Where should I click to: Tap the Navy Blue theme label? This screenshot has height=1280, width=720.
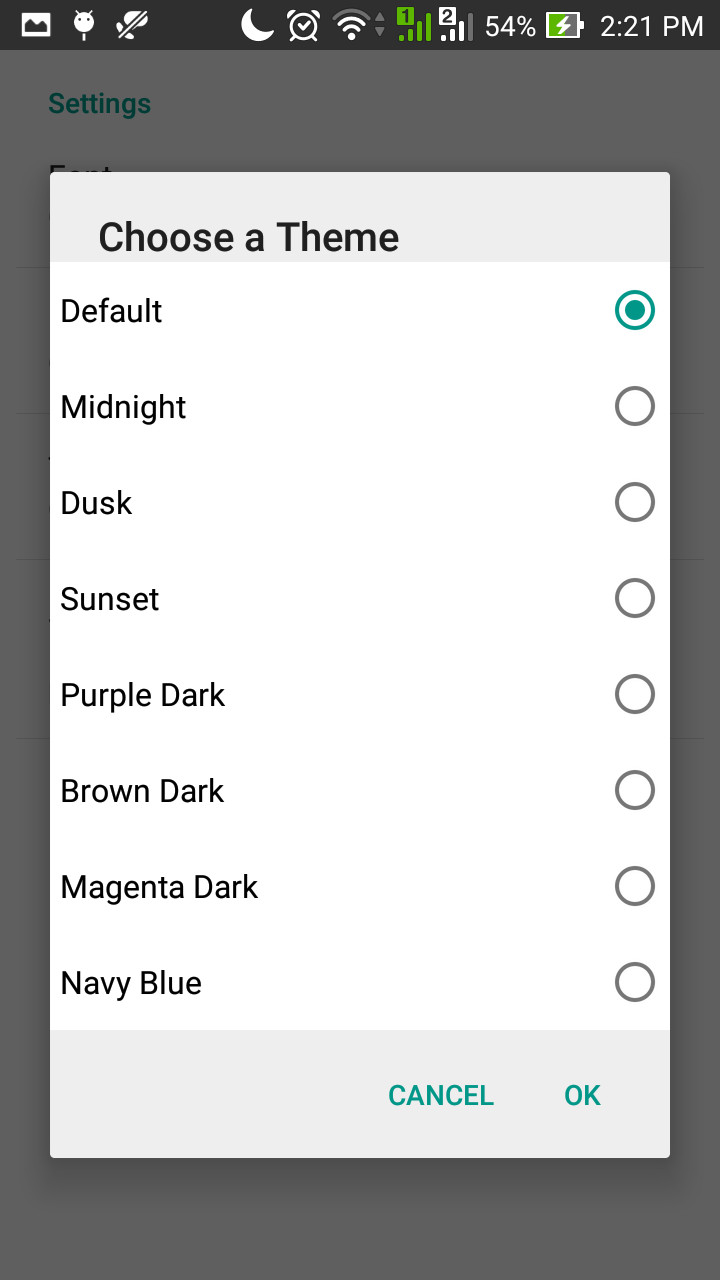pos(131,983)
